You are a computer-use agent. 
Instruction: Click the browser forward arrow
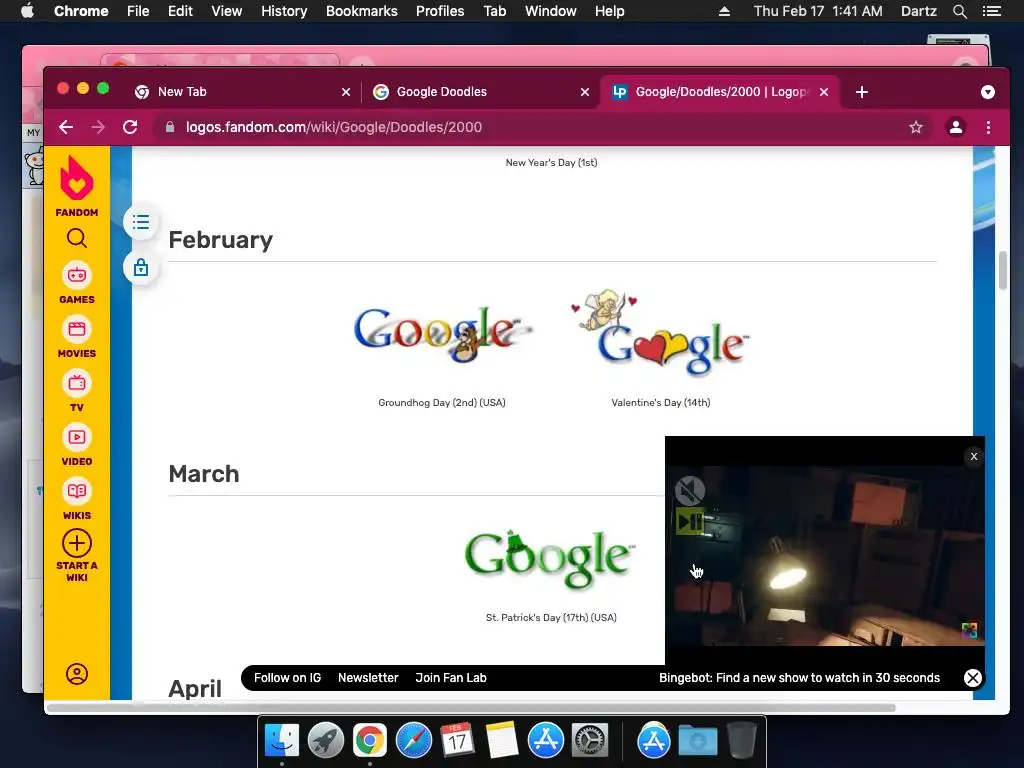point(98,127)
